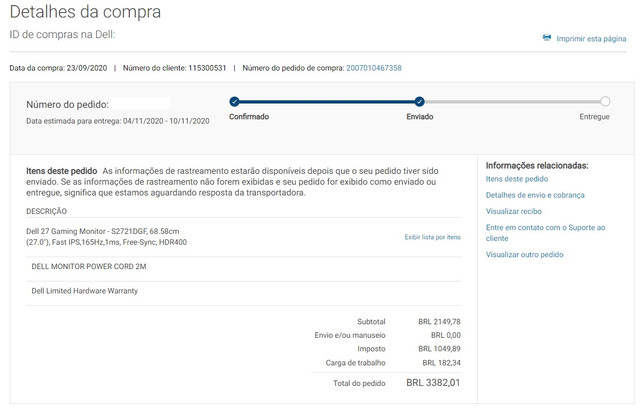The width and height of the screenshot is (640, 411).
Task: Select shipping value BRL 0,00
Action: (446, 335)
